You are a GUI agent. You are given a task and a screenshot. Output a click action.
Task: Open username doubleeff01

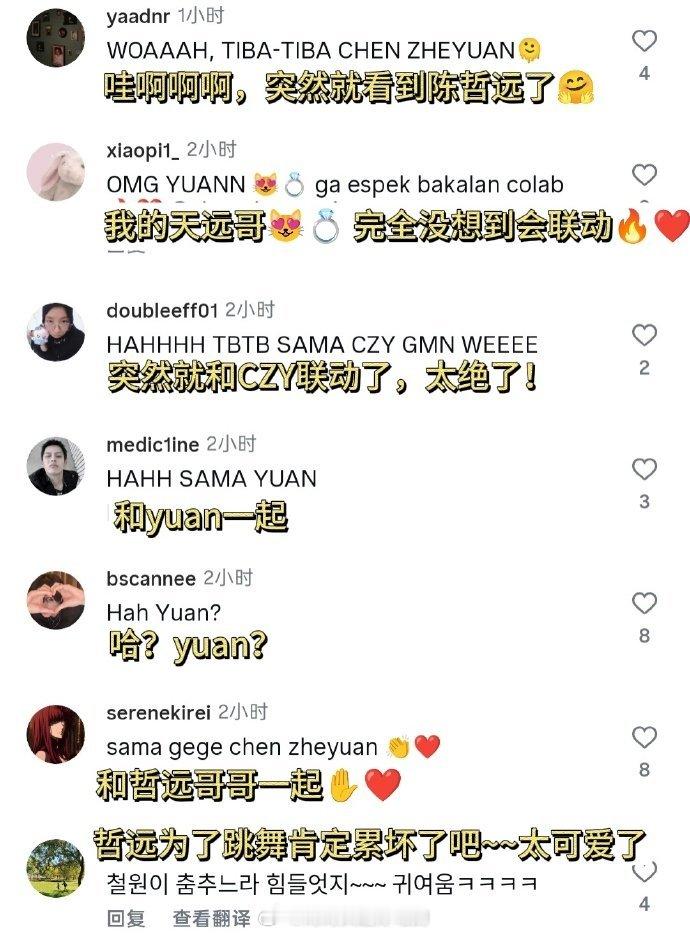pyautogui.click(x=162, y=310)
